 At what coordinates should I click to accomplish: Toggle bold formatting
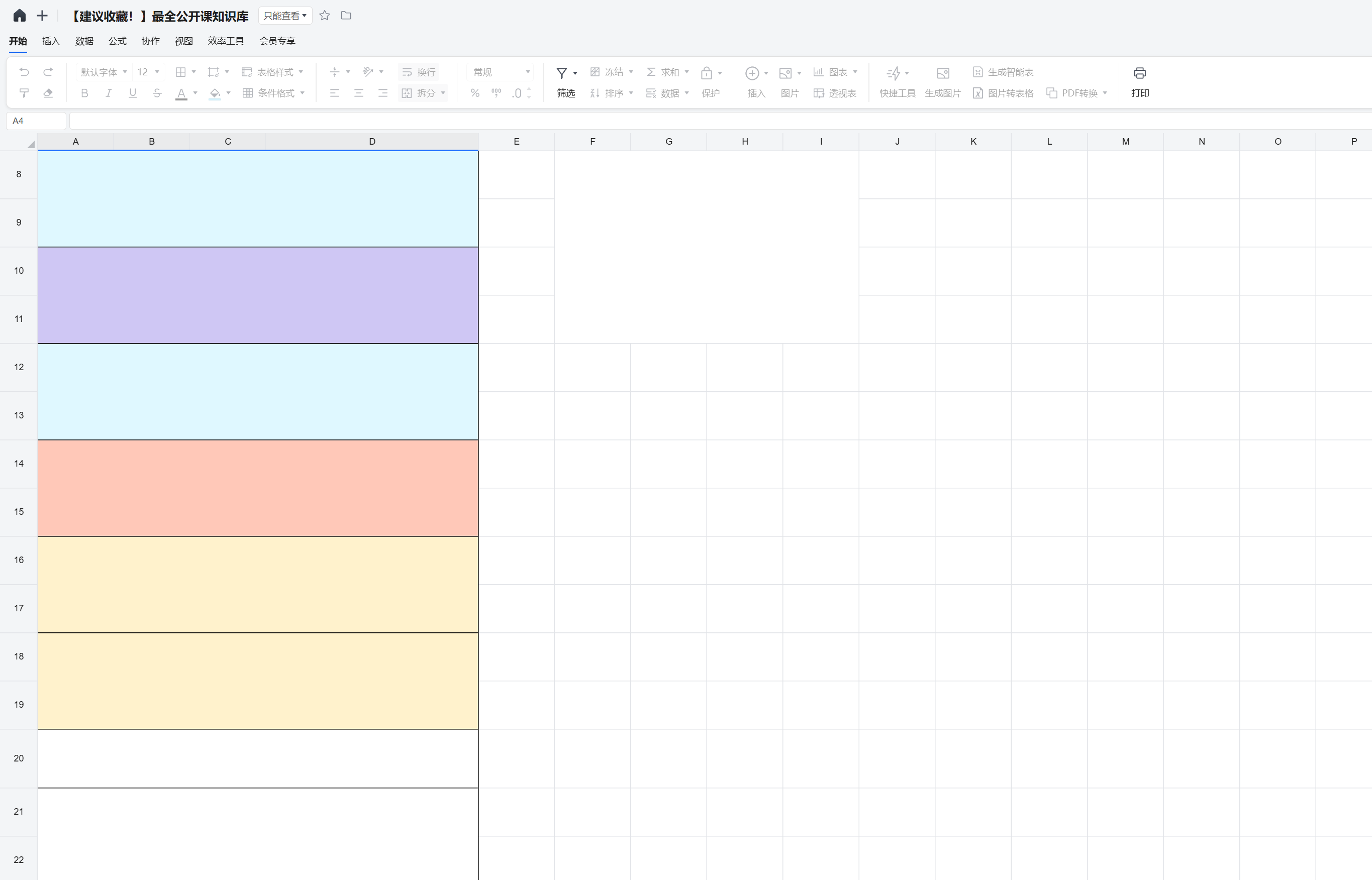coord(84,93)
